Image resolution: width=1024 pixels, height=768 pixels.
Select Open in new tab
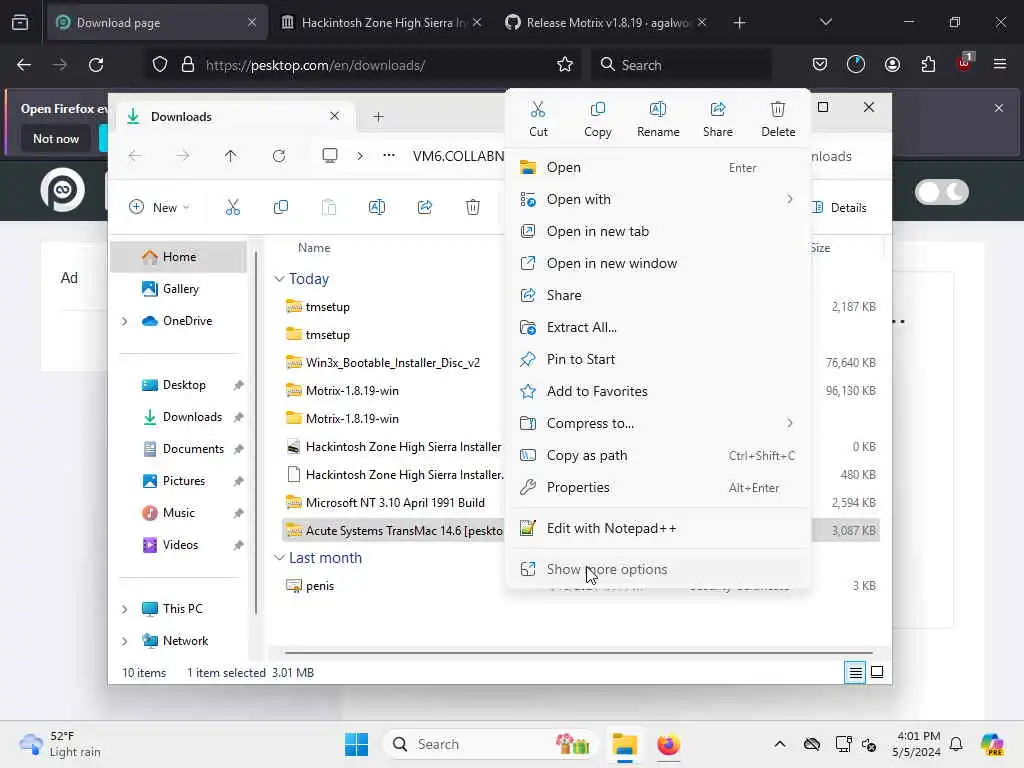pyautogui.click(x=658, y=231)
